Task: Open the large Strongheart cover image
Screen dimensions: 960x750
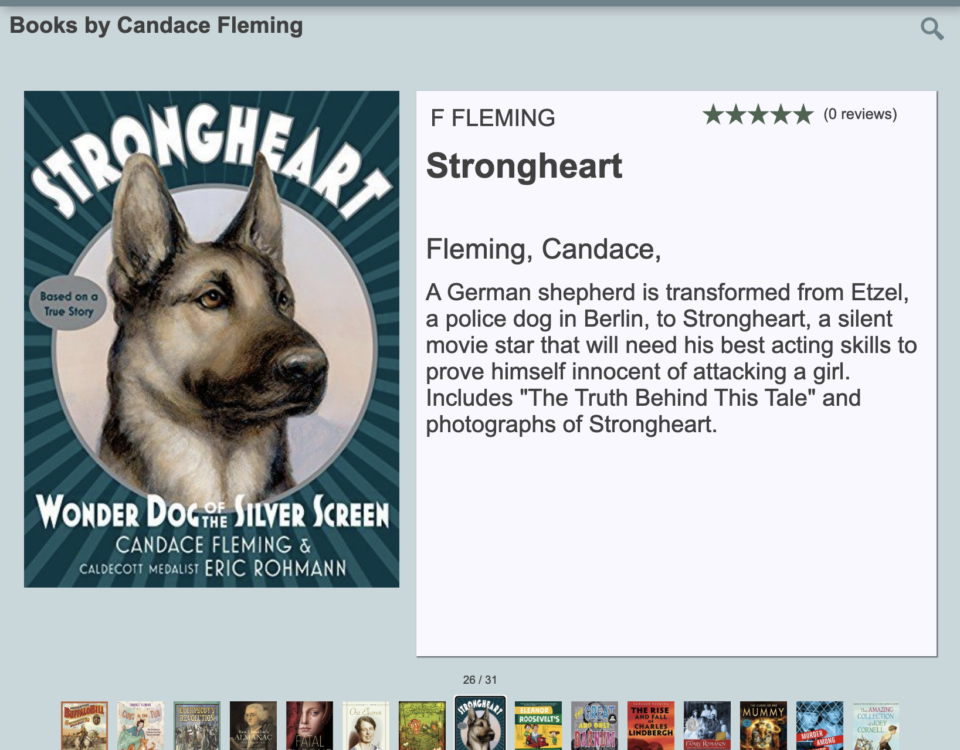Action: click(x=212, y=339)
